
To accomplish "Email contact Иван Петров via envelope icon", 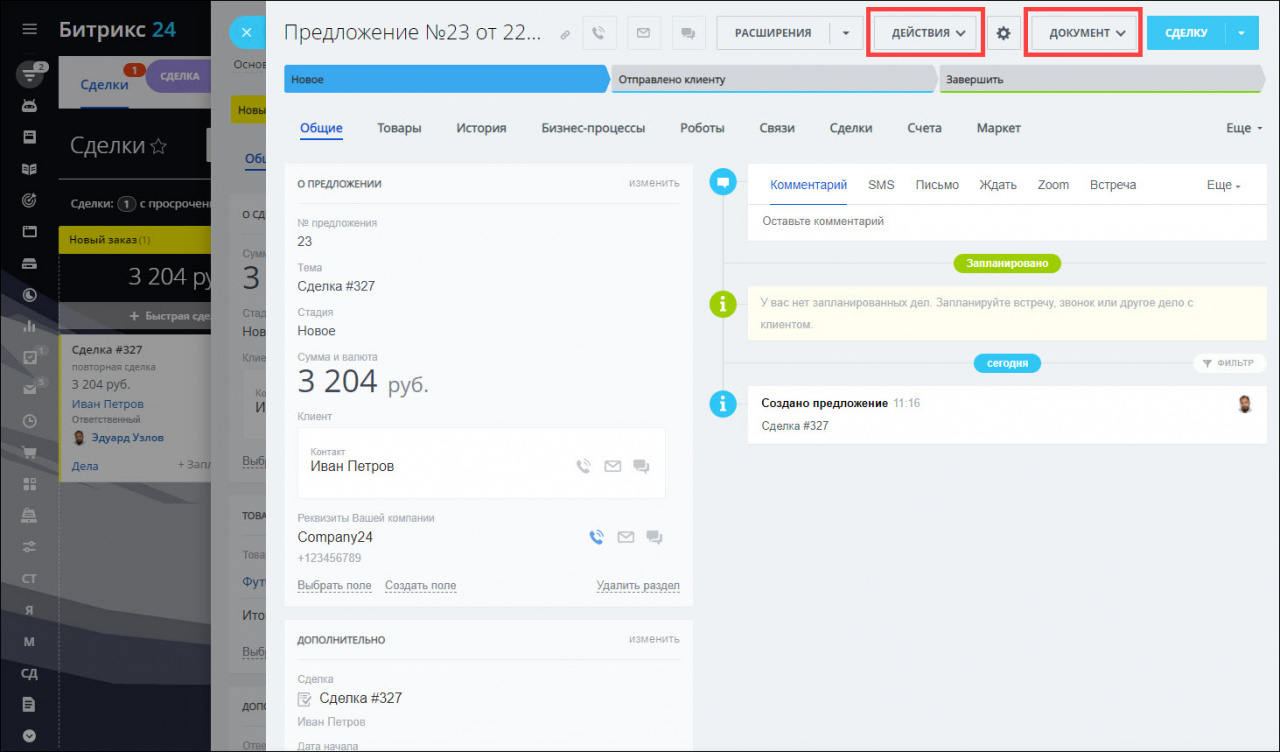I will (613, 466).
